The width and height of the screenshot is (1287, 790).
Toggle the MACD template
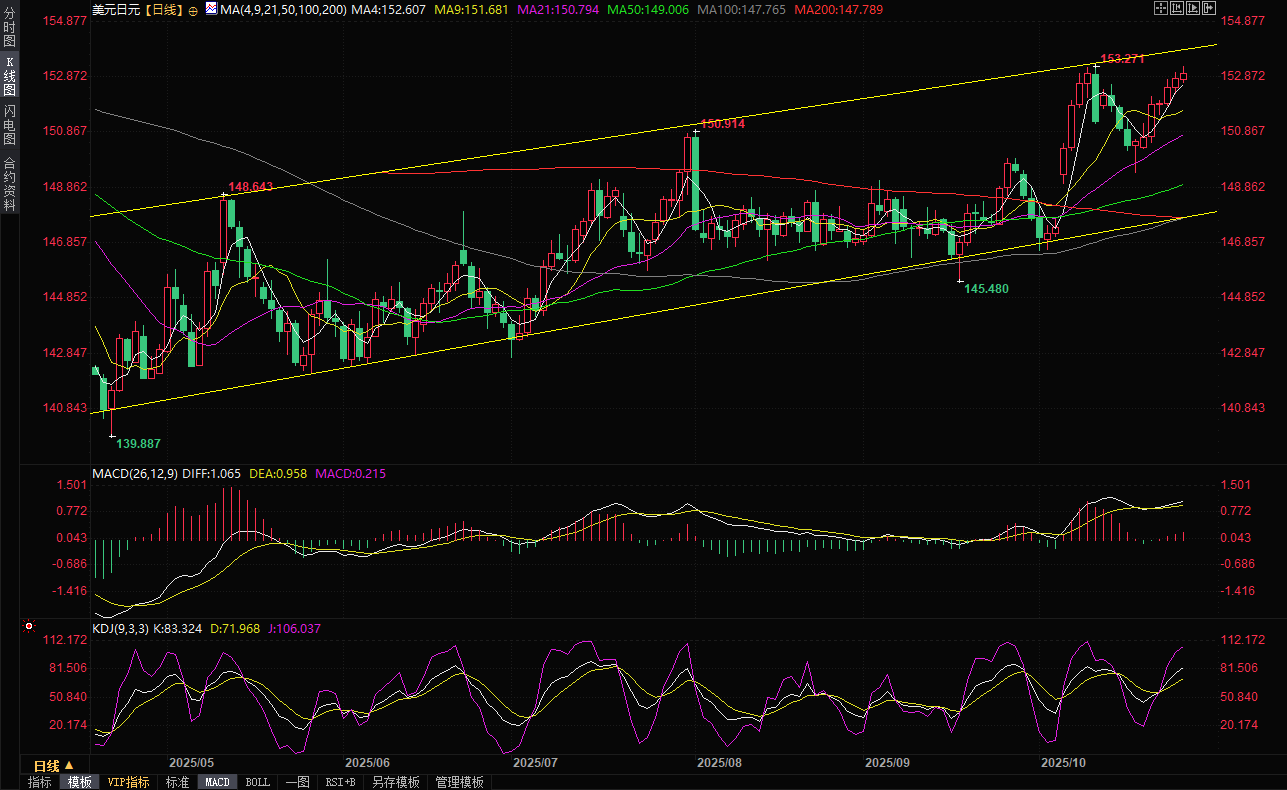(x=217, y=782)
